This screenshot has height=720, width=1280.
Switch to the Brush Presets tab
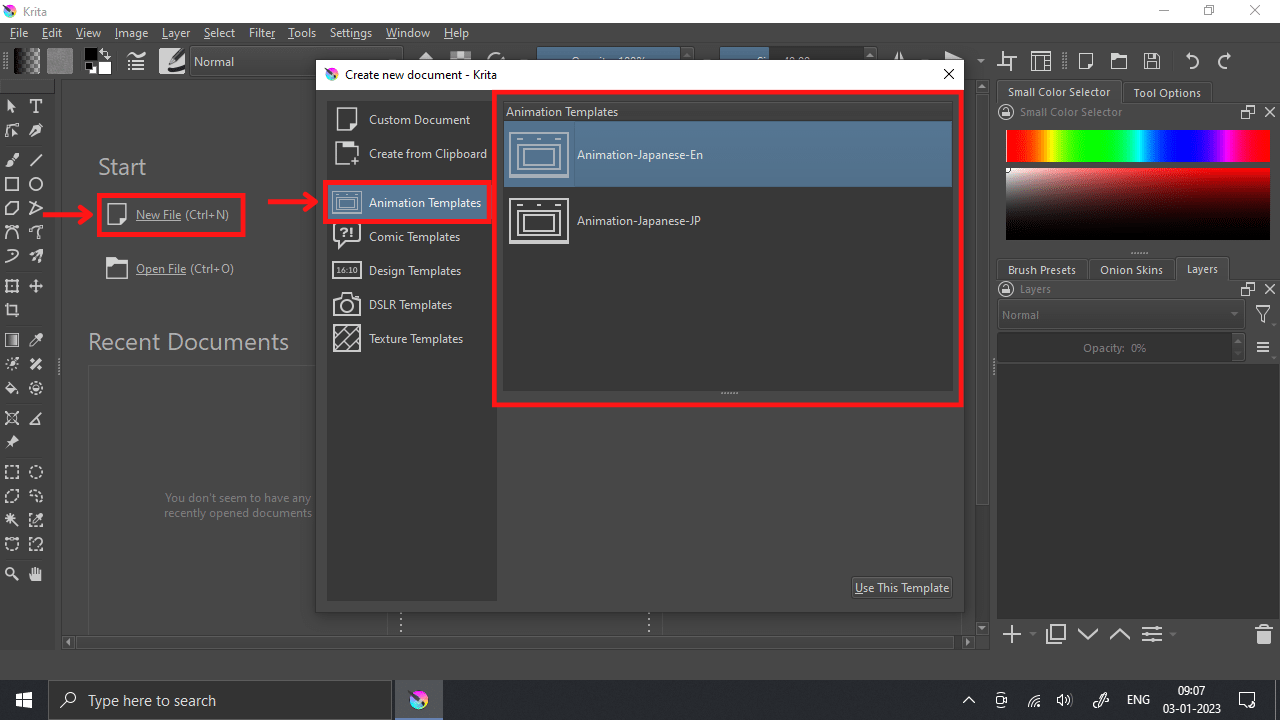pyautogui.click(x=1041, y=270)
